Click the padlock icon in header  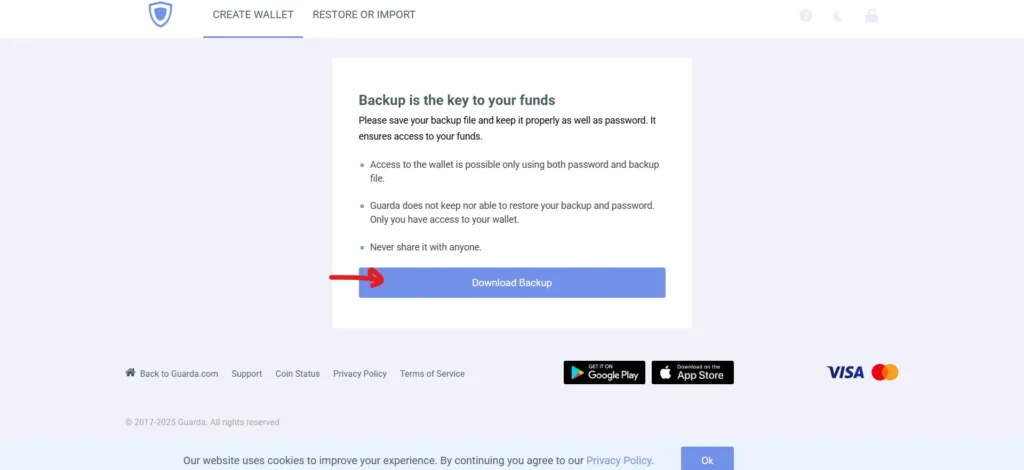[x=871, y=16]
